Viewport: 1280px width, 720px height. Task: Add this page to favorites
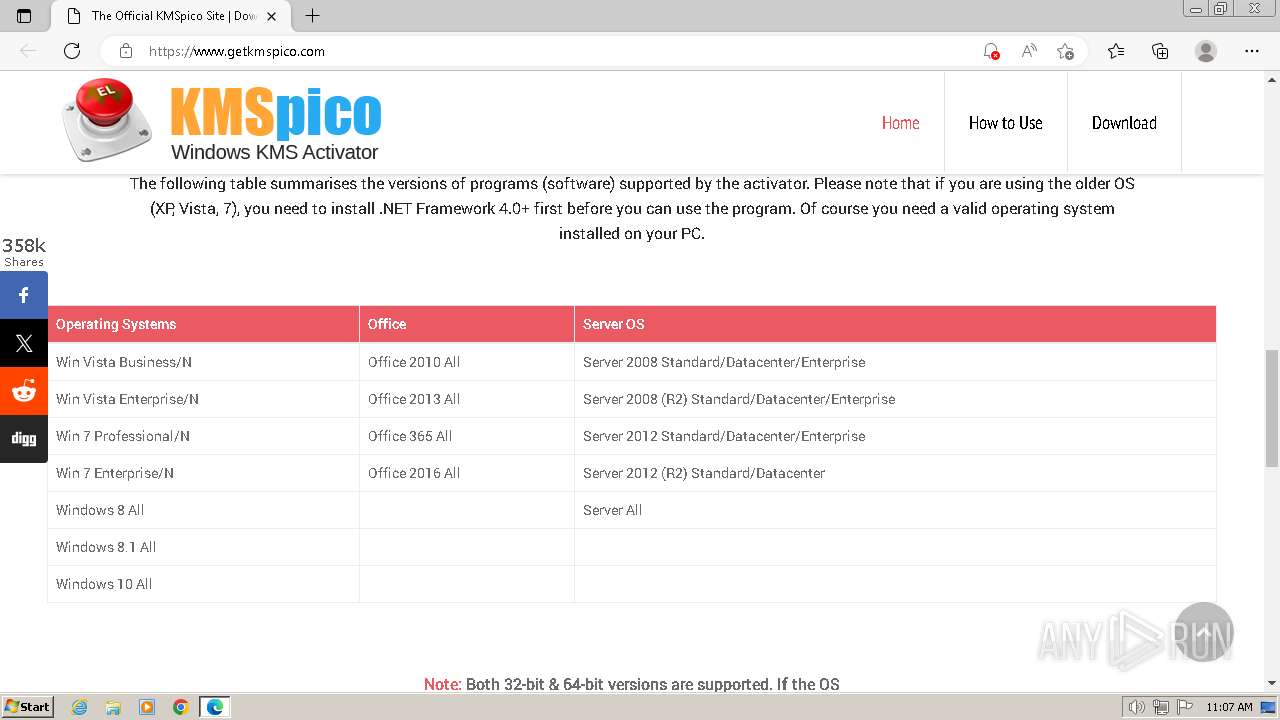[1065, 51]
